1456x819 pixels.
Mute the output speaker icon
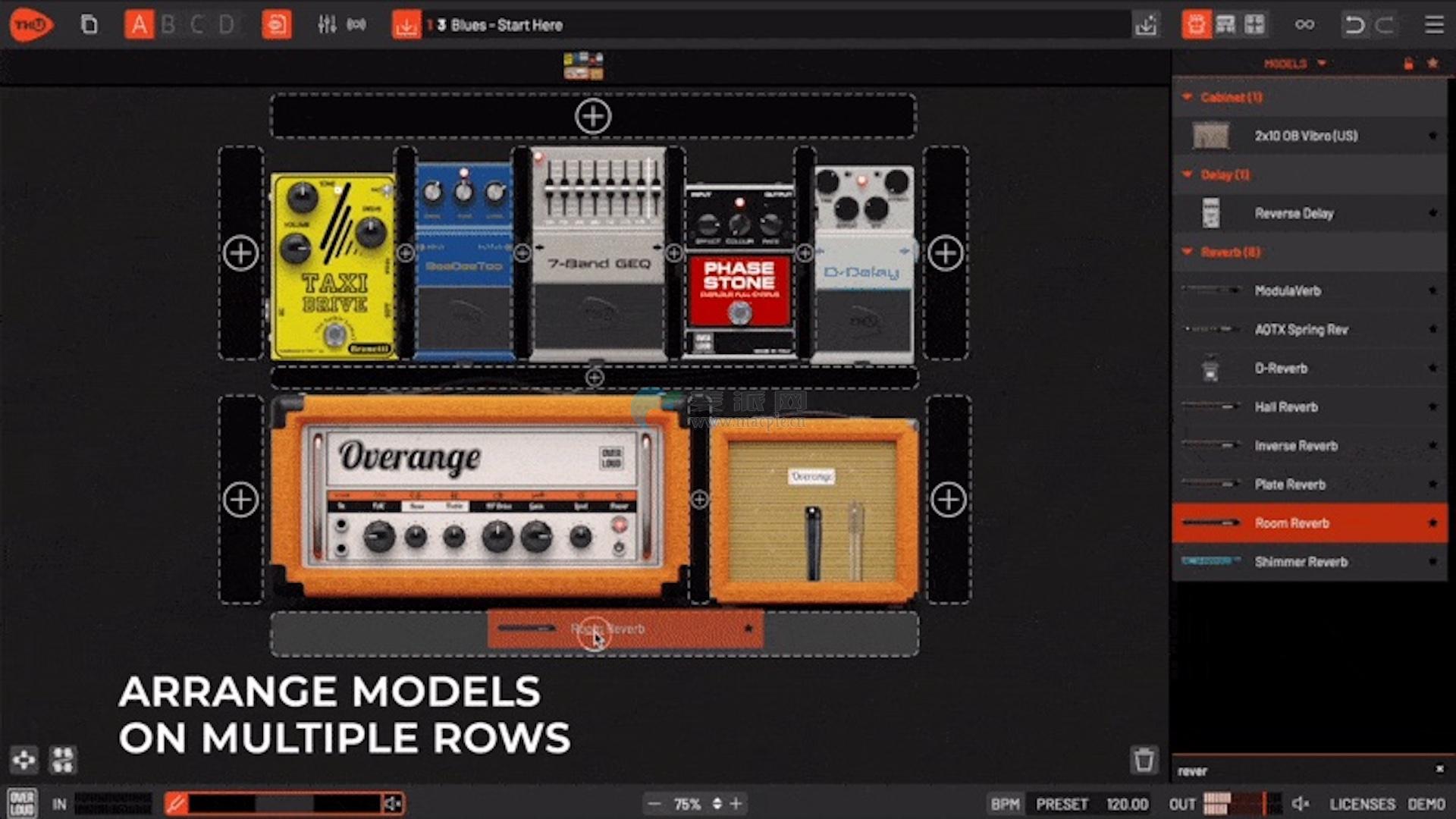[x=1301, y=804]
